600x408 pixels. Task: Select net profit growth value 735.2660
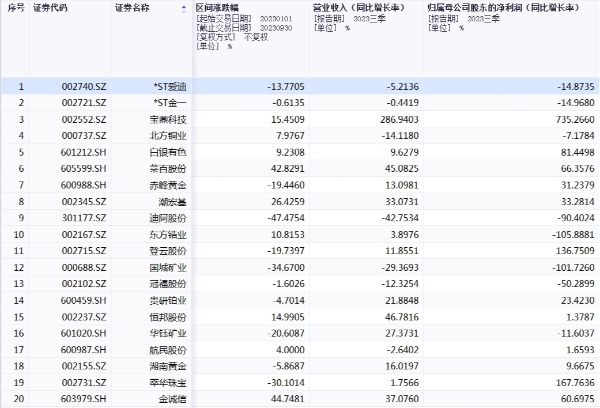pyautogui.click(x=575, y=119)
